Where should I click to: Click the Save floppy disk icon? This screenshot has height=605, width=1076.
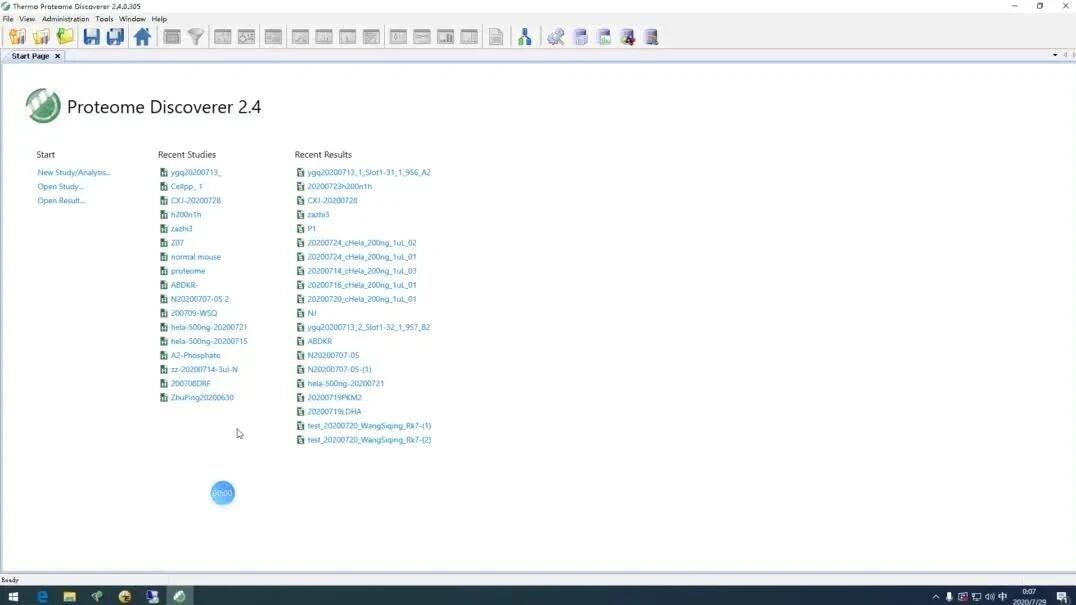(x=91, y=37)
